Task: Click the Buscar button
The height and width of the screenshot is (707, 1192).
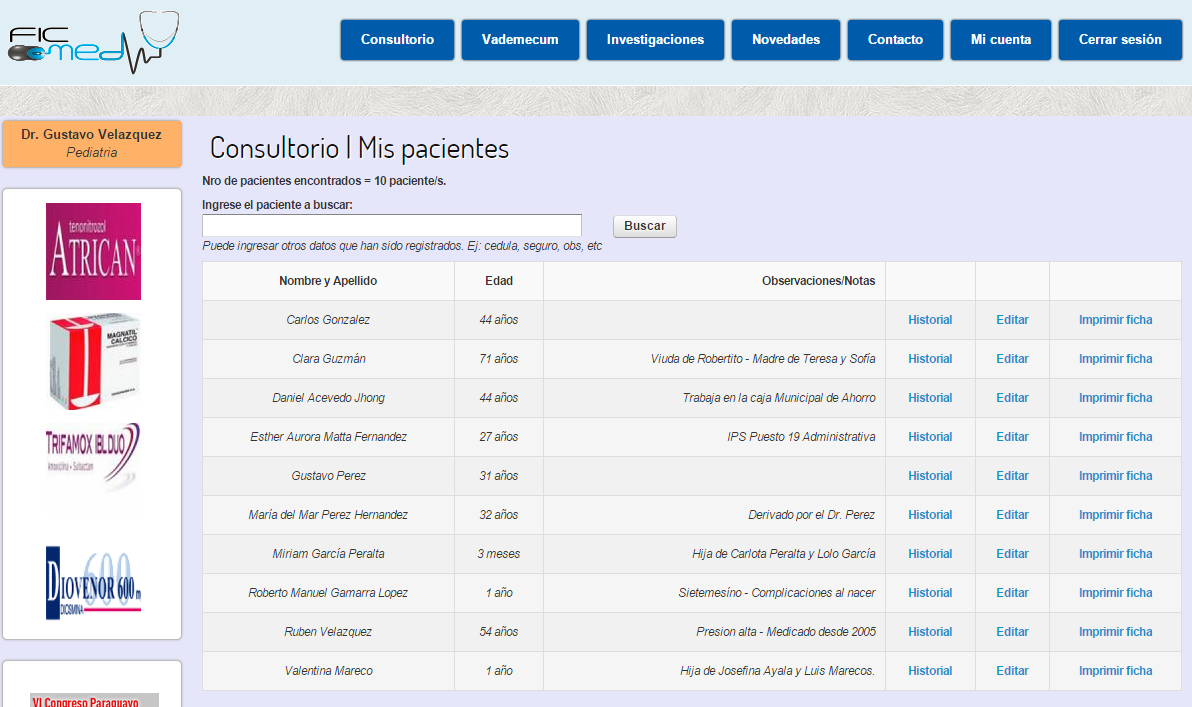Action: coord(644,225)
